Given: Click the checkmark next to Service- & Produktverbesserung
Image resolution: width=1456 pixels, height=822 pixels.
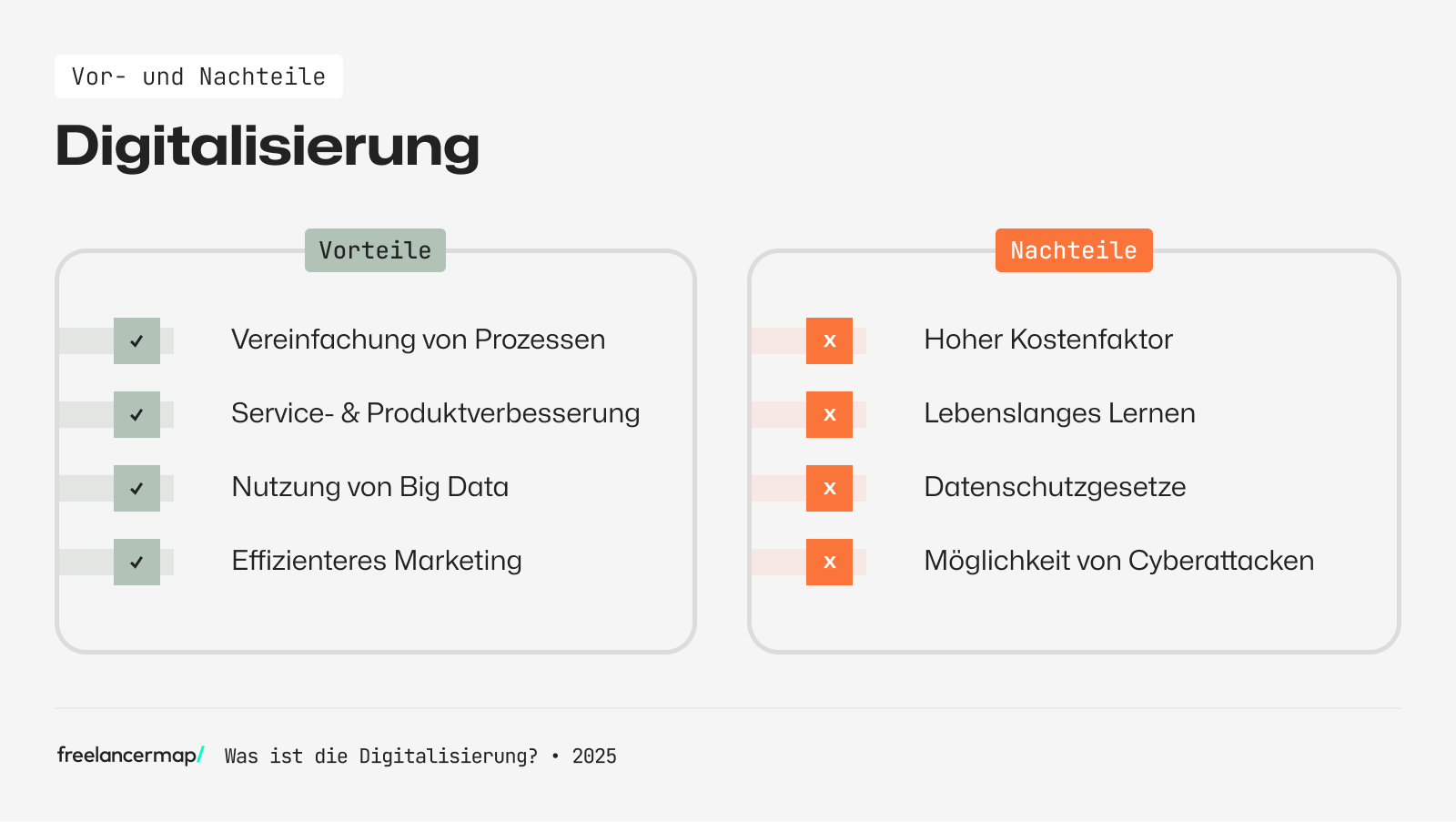Looking at the screenshot, I should click(136, 414).
